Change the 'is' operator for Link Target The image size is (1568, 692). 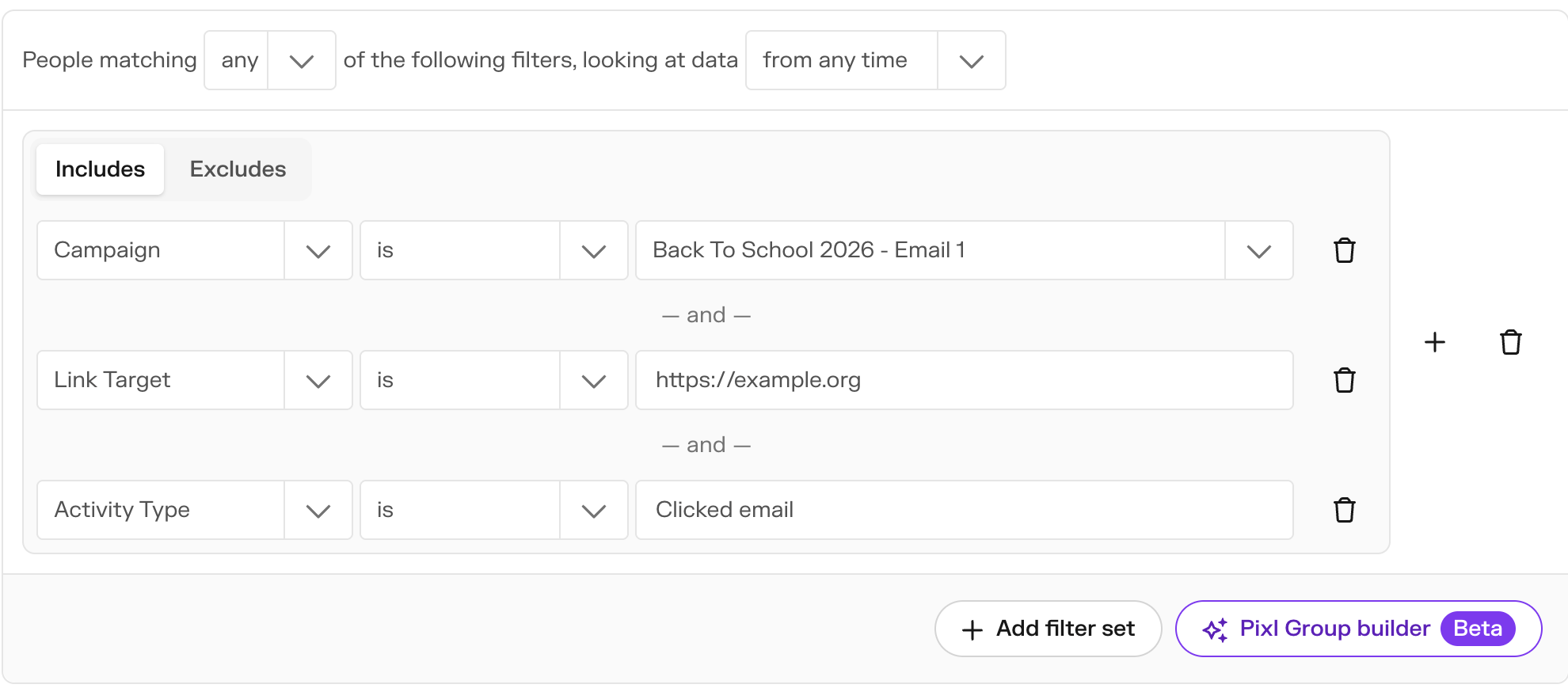494,380
